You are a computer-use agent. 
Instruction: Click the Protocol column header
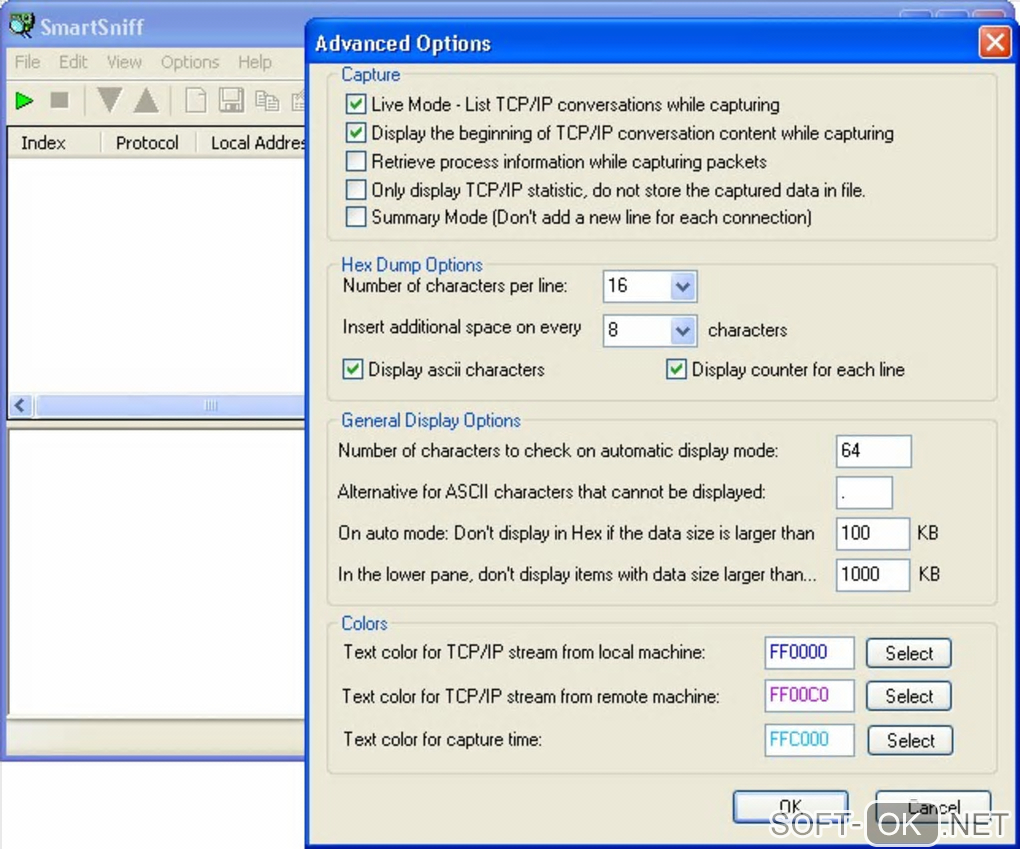pos(149,142)
